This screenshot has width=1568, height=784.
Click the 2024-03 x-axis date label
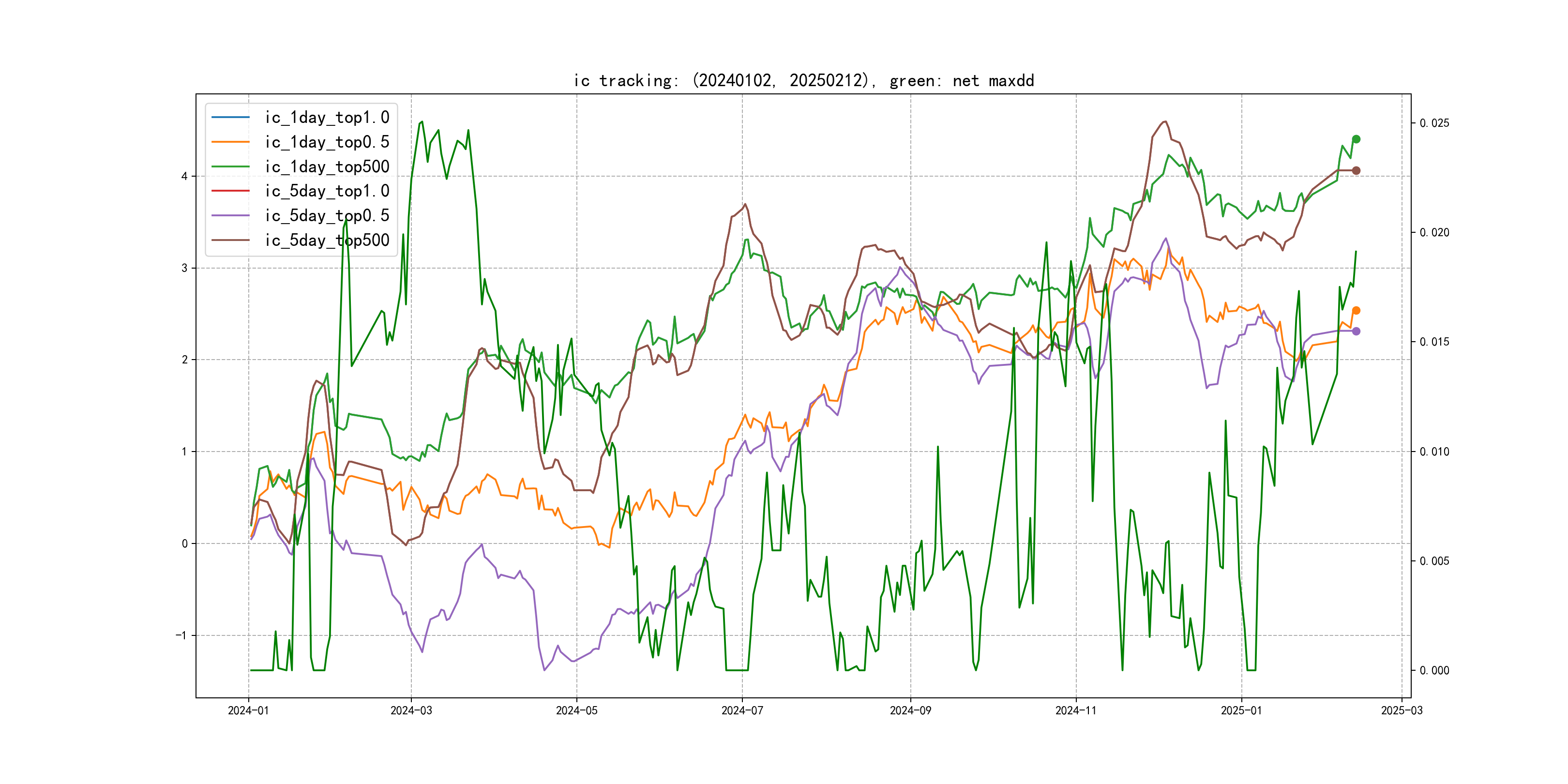pyautogui.click(x=411, y=710)
